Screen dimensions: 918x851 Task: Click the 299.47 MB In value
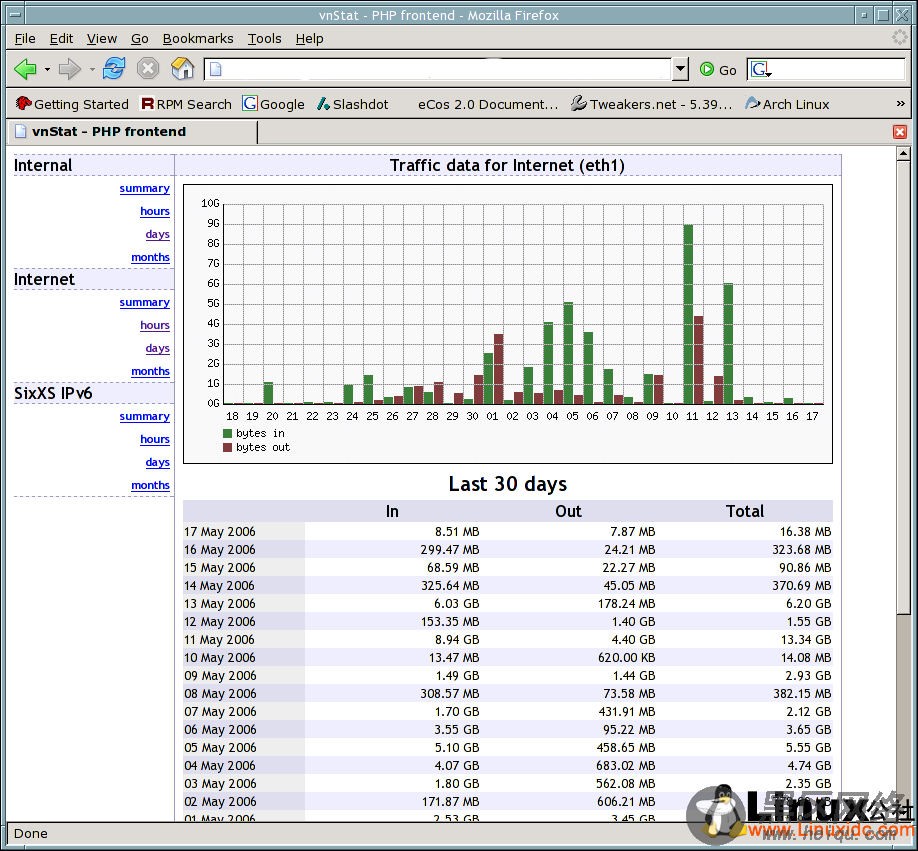click(450, 550)
